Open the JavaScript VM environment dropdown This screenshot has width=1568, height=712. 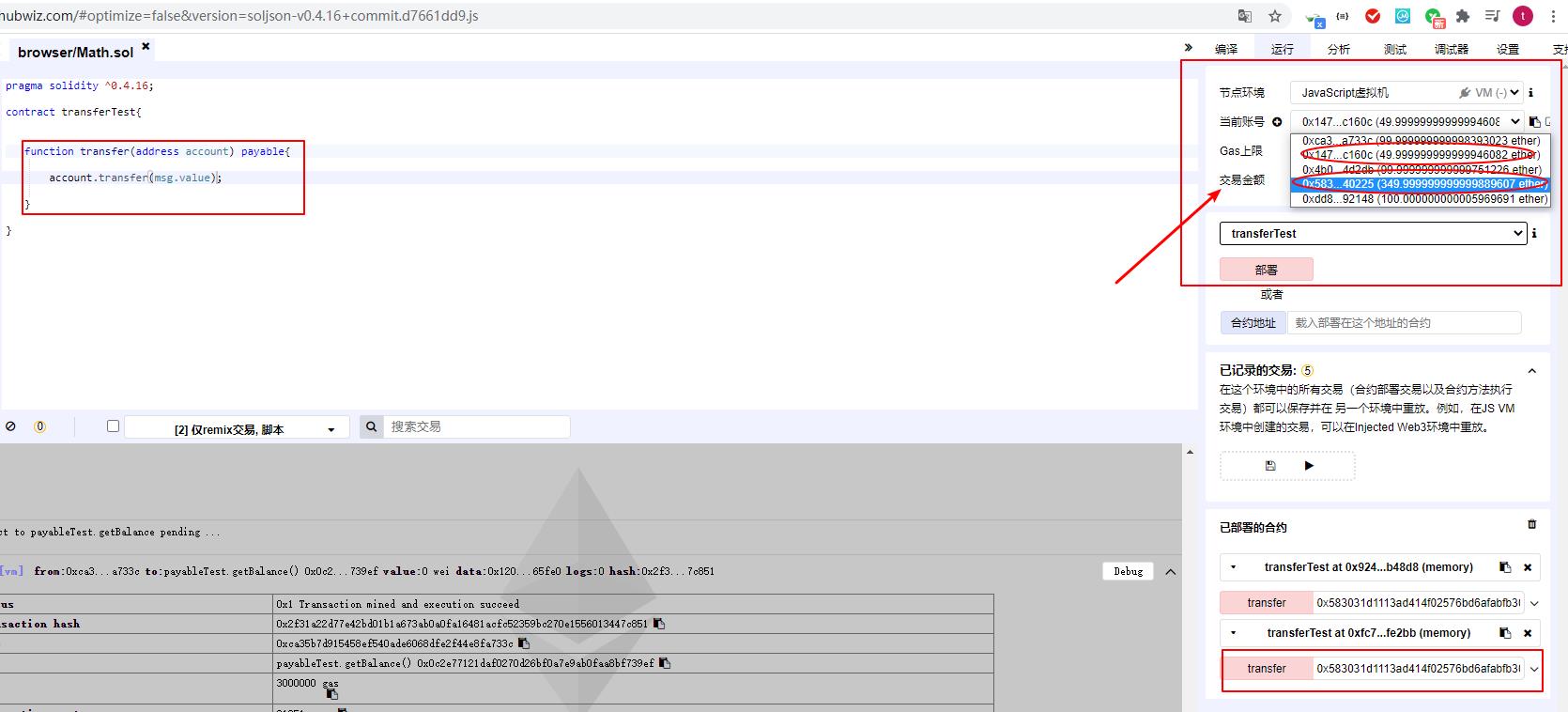[x=1407, y=92]
